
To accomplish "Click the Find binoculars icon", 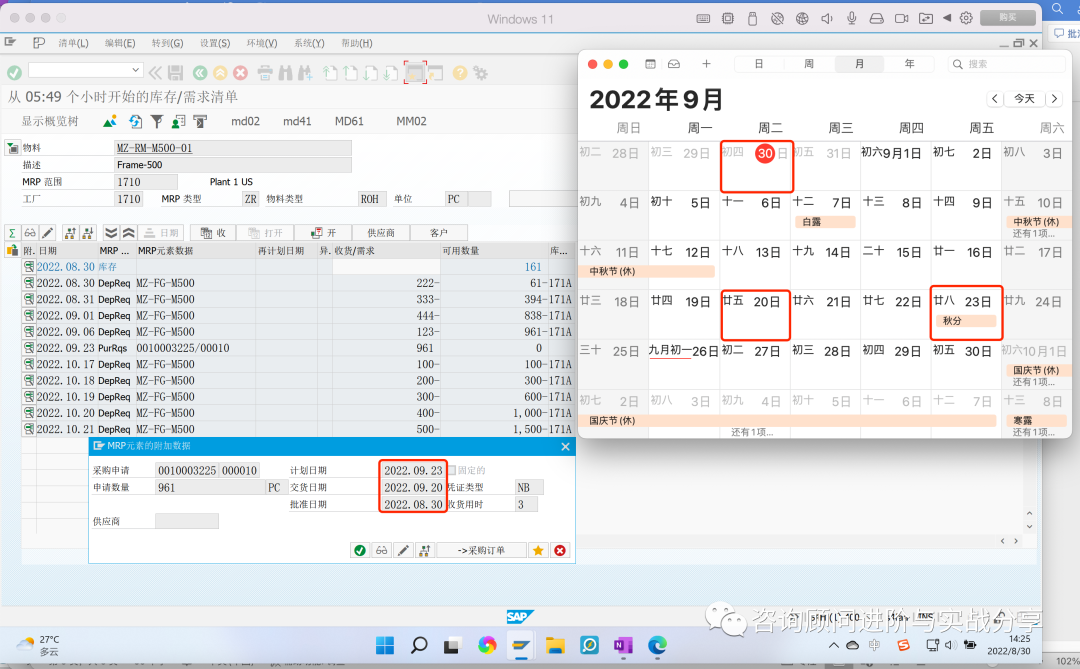I will point(283,72).
